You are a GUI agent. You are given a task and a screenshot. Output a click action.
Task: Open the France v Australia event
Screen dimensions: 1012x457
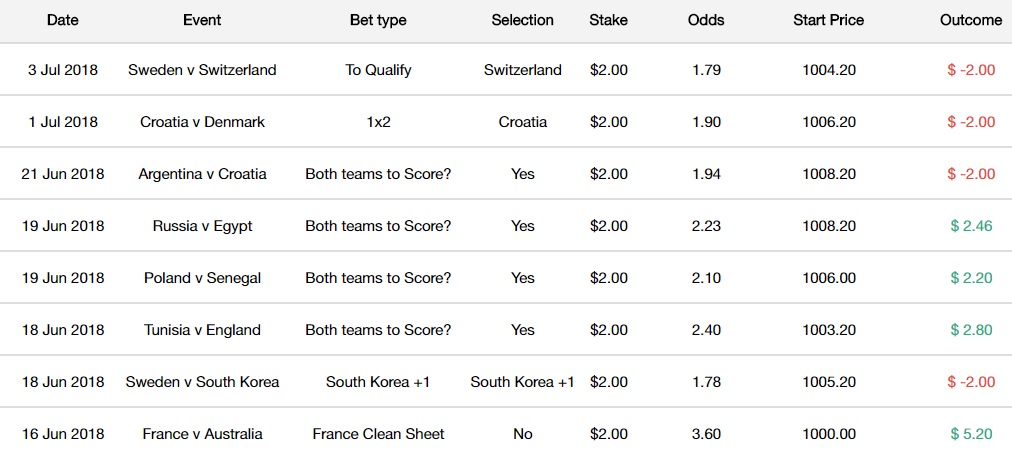click(202, 434)
